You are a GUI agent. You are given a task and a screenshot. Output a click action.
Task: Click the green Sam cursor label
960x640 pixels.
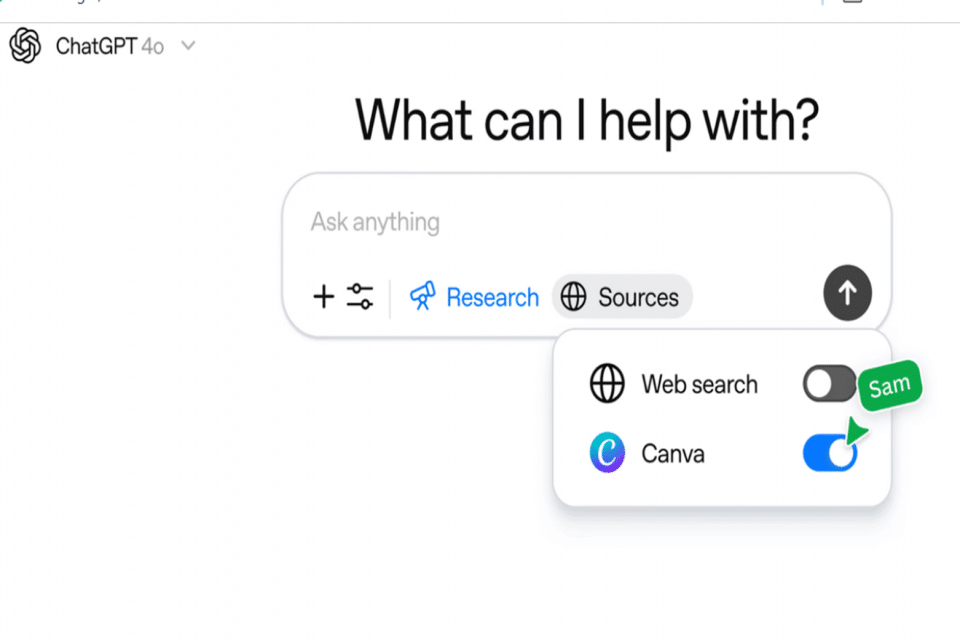[889, 387]
